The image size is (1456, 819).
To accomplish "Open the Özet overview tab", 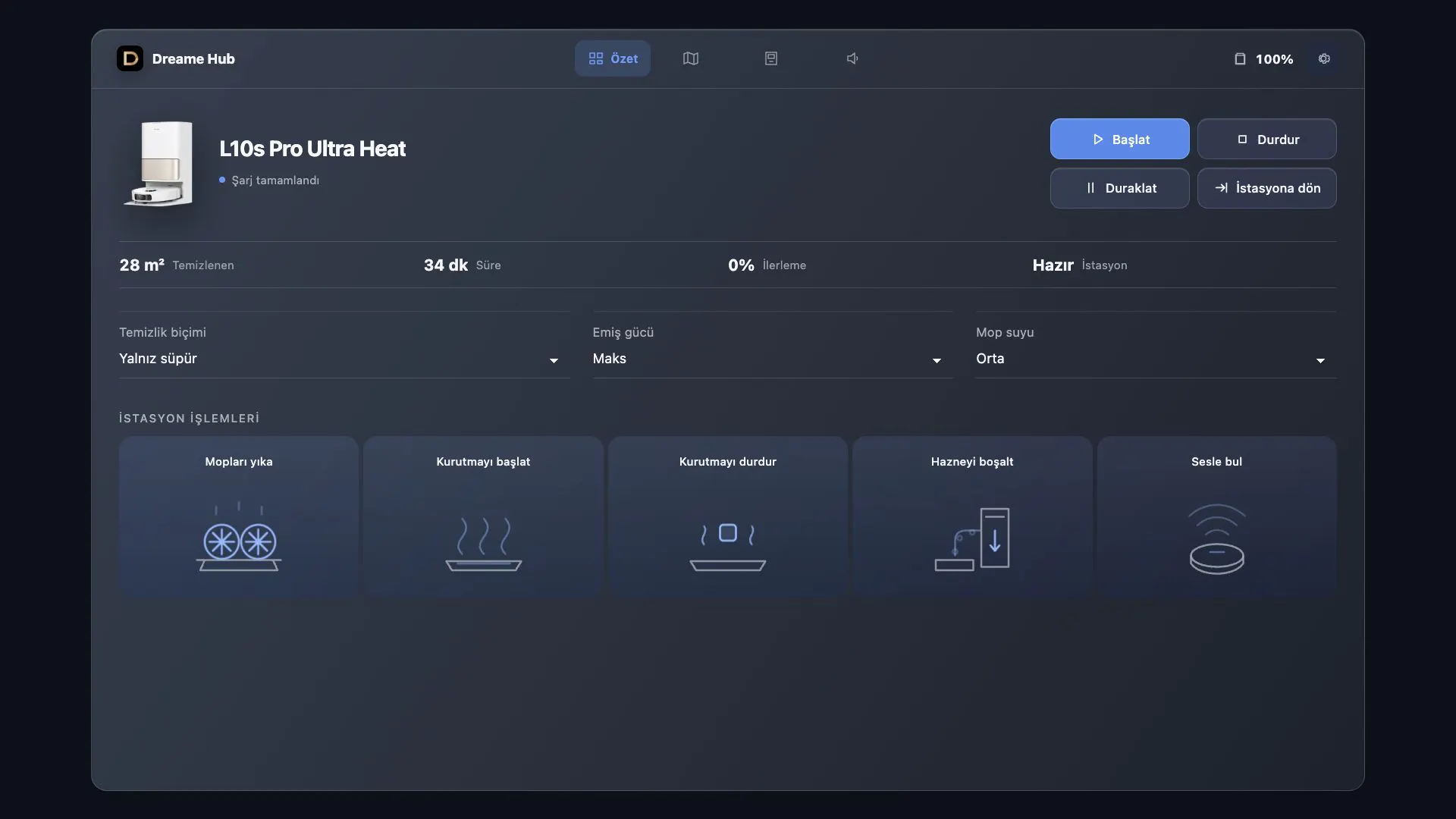I will (x=613, y=58).
